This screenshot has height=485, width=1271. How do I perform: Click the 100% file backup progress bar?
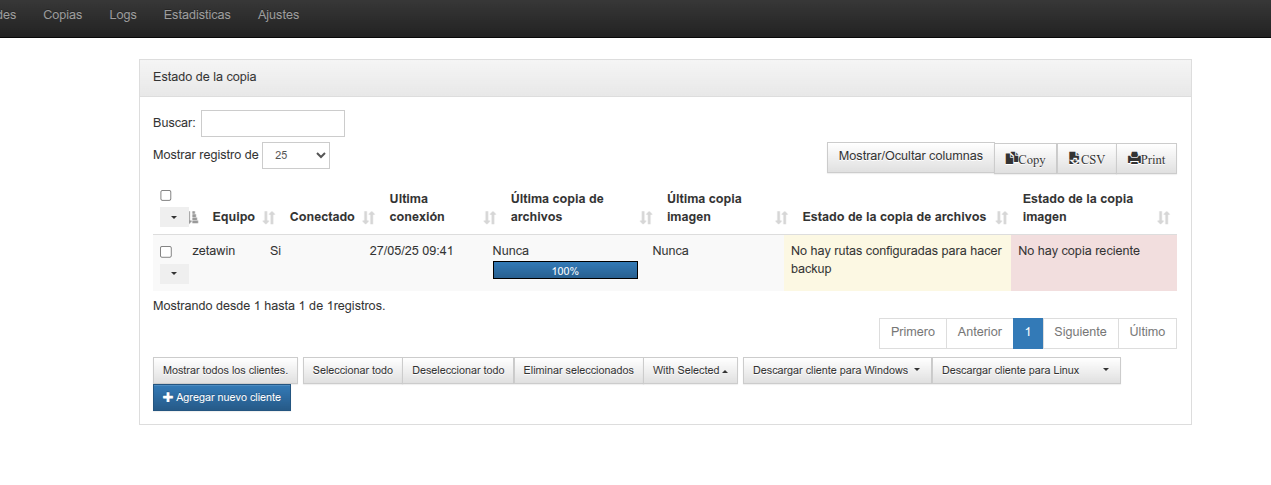click(565, 270)
